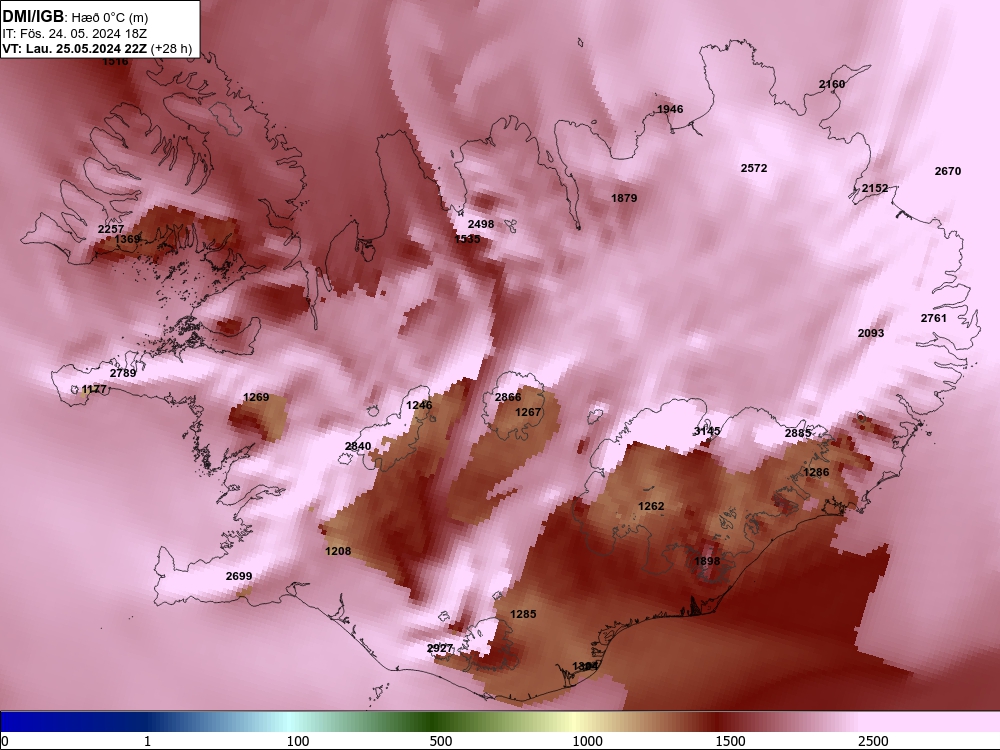This screenshot has width=1000, height=750.
Task: Click the 2699 height label
Action: coord(239,576)
